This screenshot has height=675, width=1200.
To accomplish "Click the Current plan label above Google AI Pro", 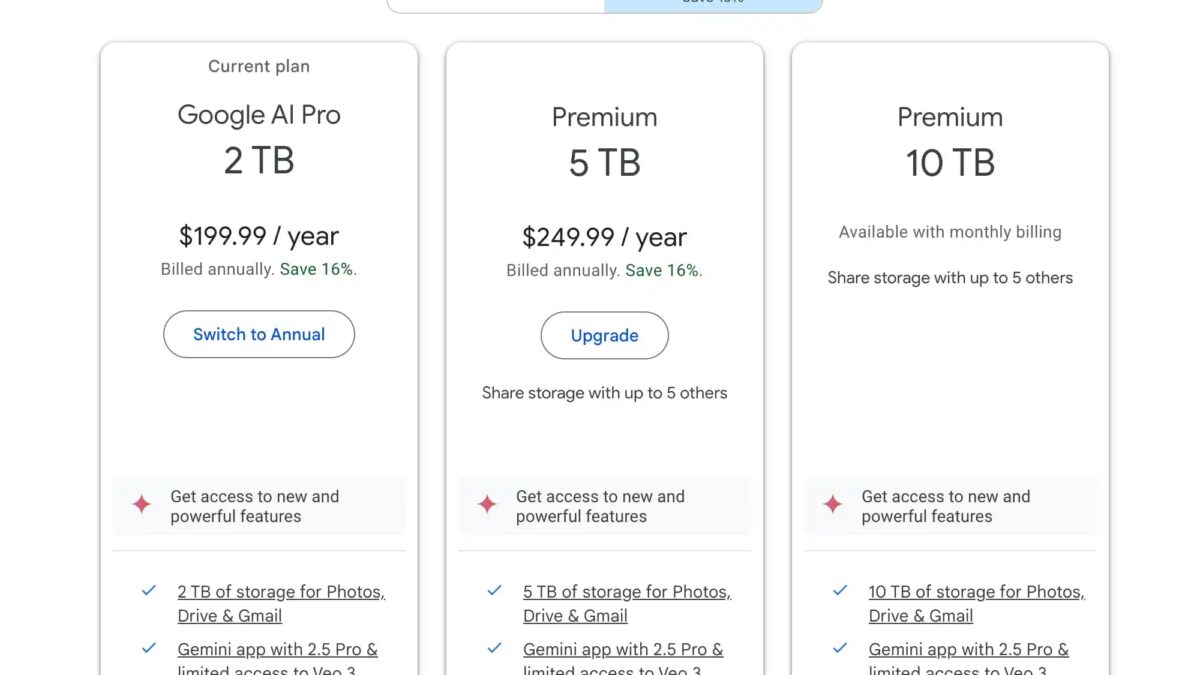I will pyautogui.click(x=259, y=66).
